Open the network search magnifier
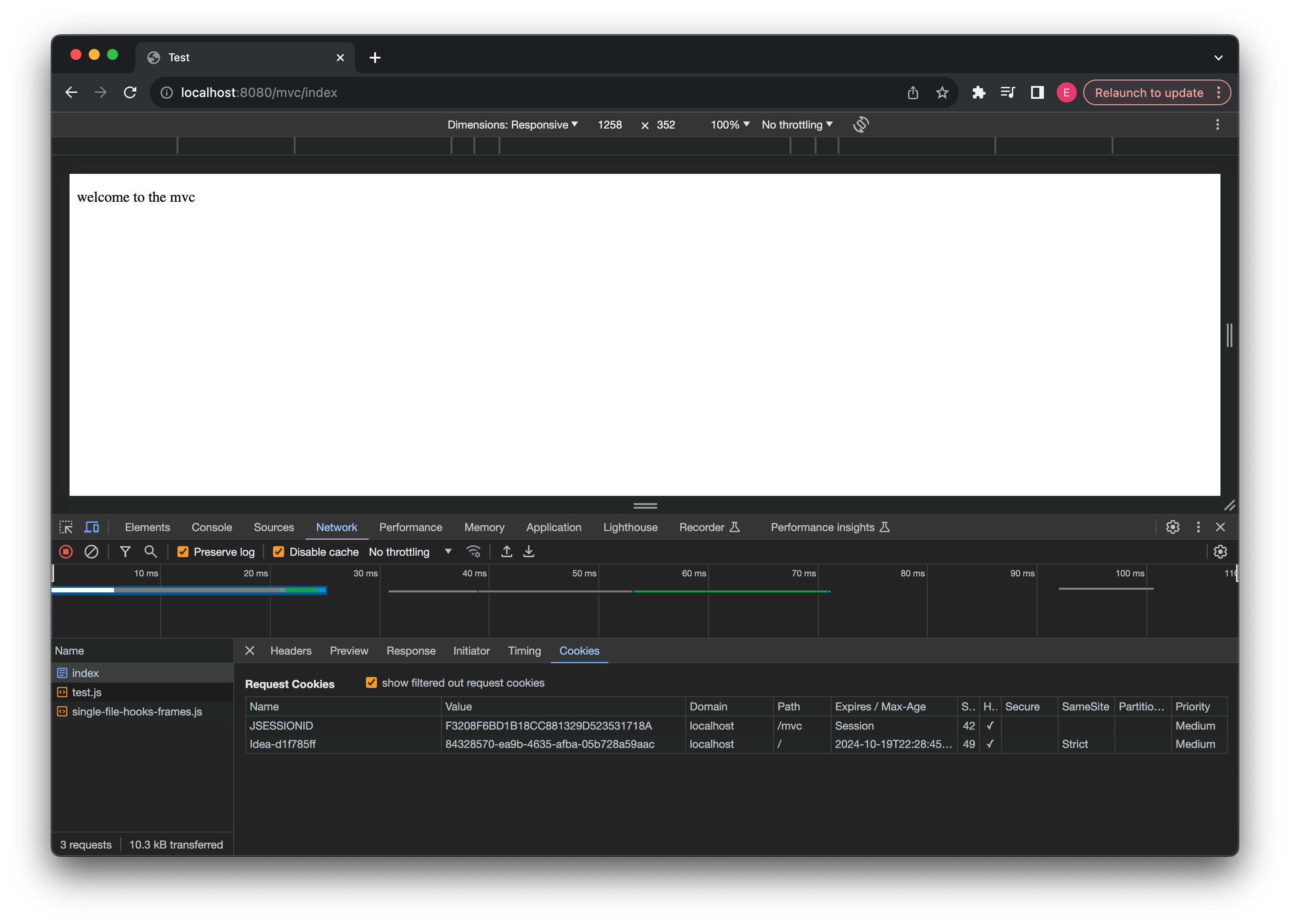 pyautogui.click(x=150, y=552)
